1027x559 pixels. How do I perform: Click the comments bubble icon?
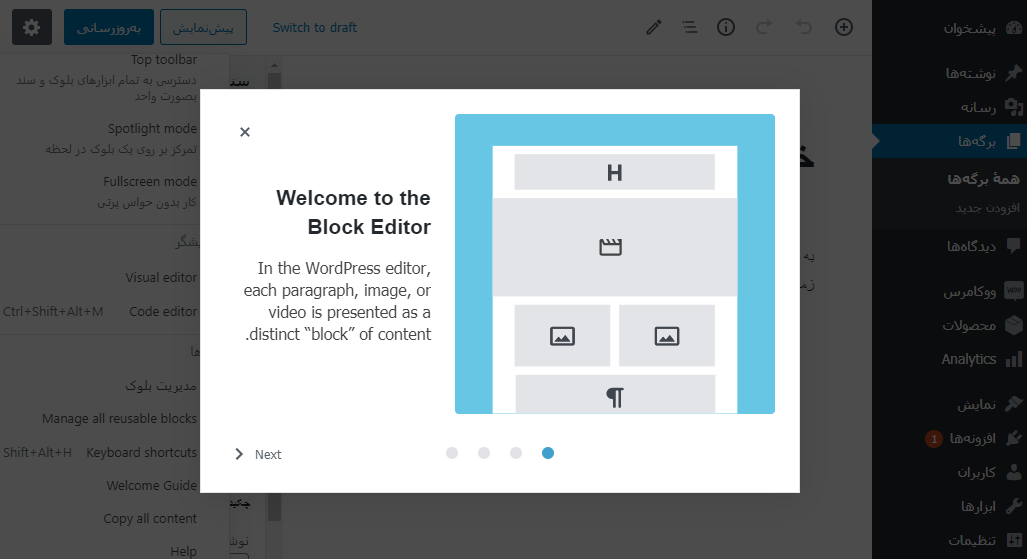point(1013,246)
